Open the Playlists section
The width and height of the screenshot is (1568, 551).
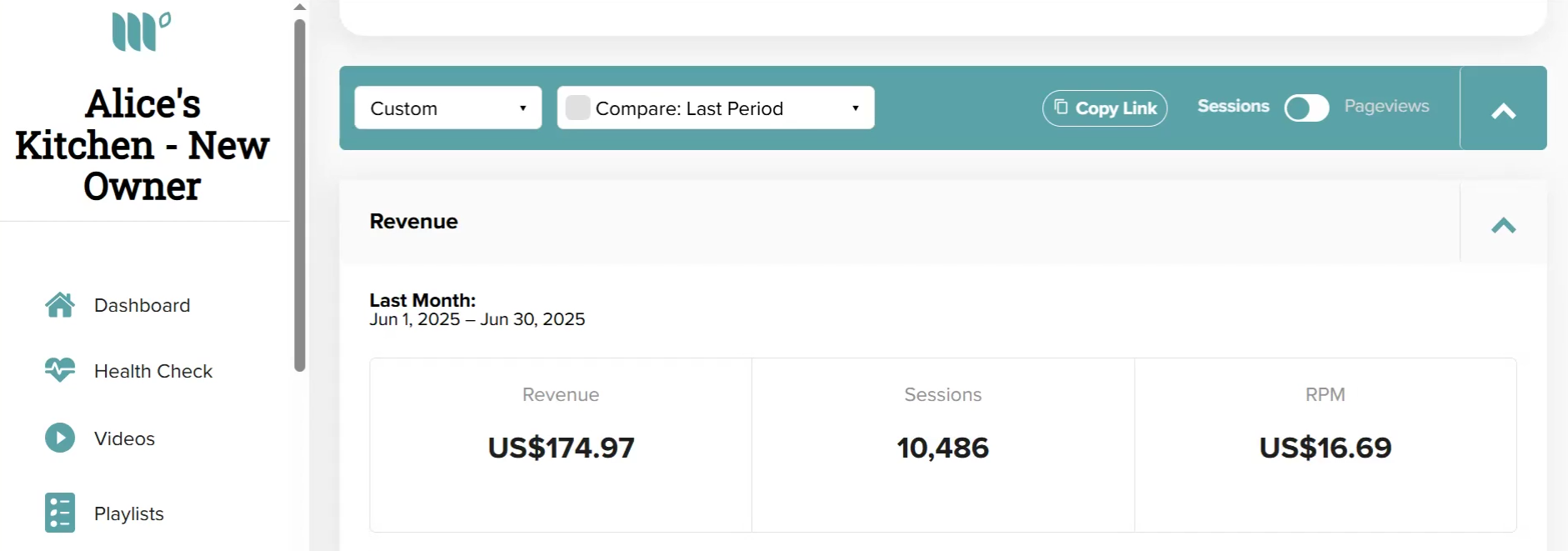click(129, 513)
